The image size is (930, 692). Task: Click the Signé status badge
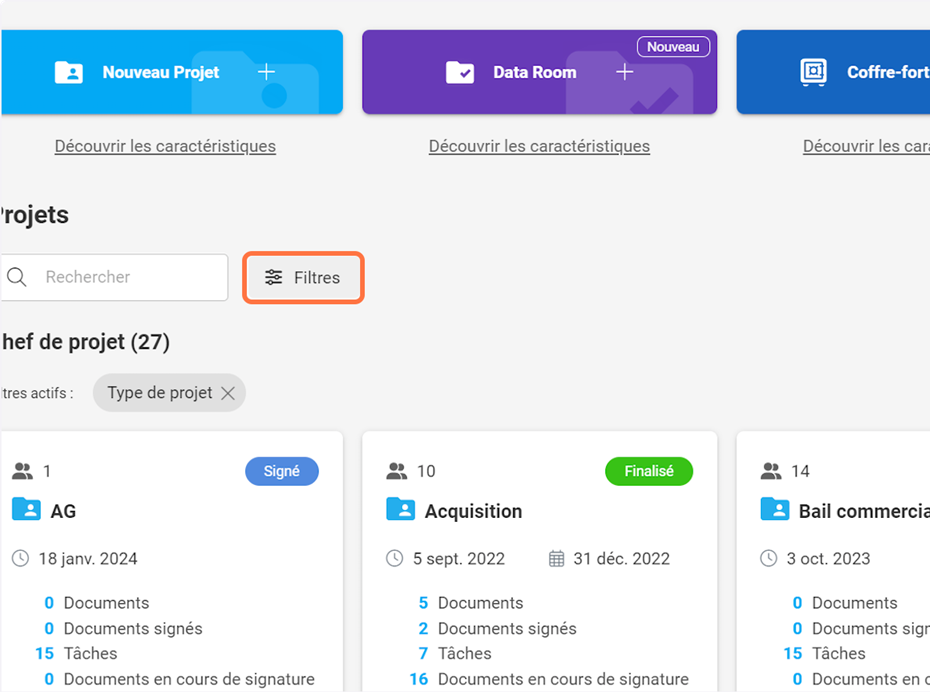281,471
